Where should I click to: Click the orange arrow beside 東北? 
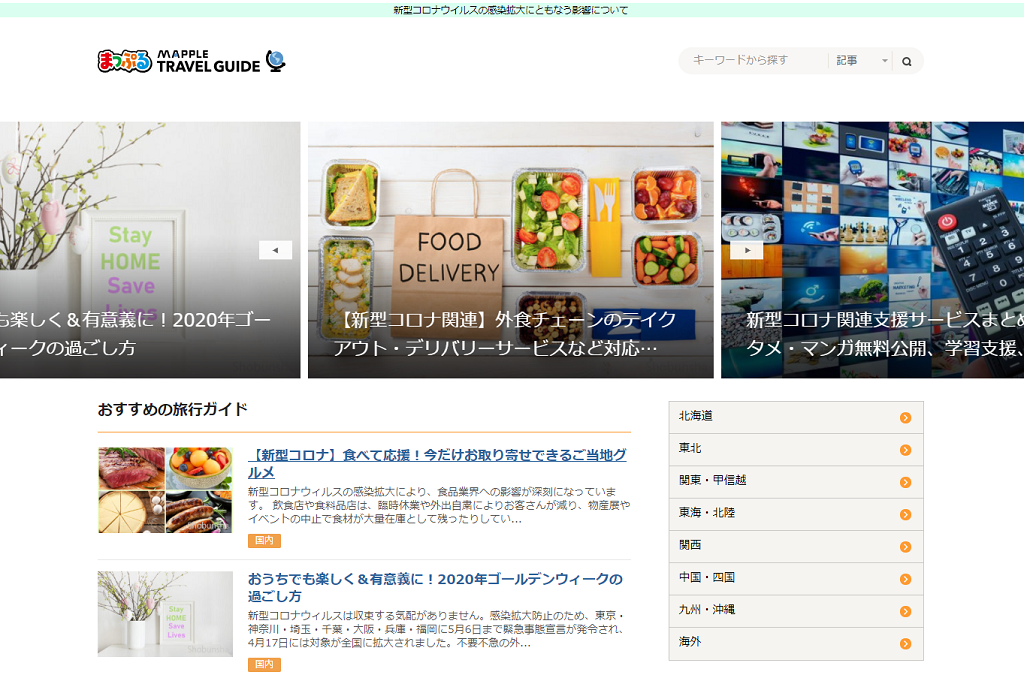(905, 450)
